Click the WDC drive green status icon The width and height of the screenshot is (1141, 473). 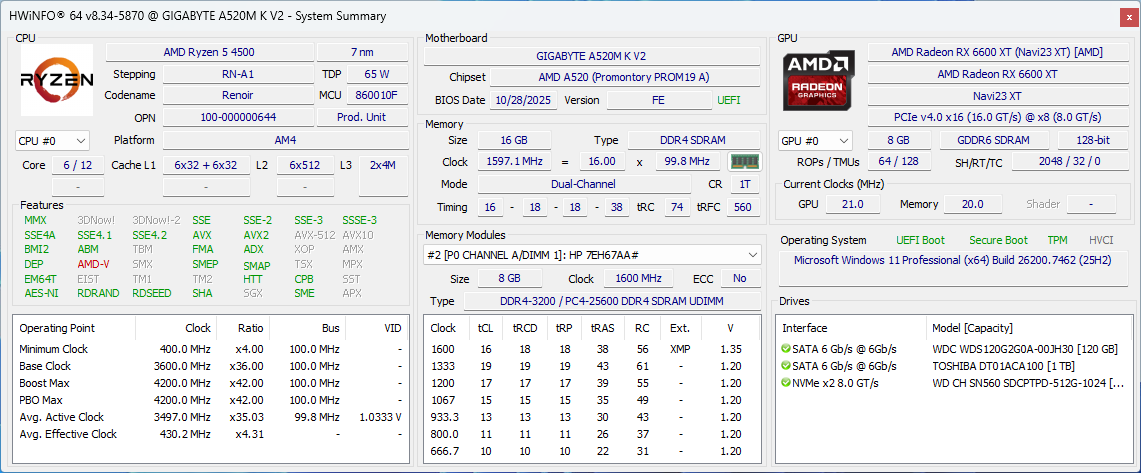pyautogui.click(x=787, y=349)
